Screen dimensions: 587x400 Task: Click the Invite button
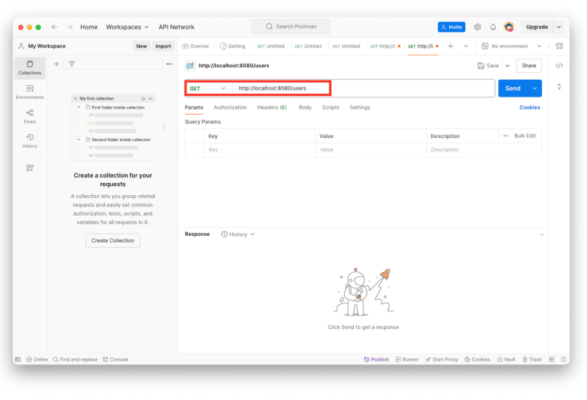click(x=451, y=27)
